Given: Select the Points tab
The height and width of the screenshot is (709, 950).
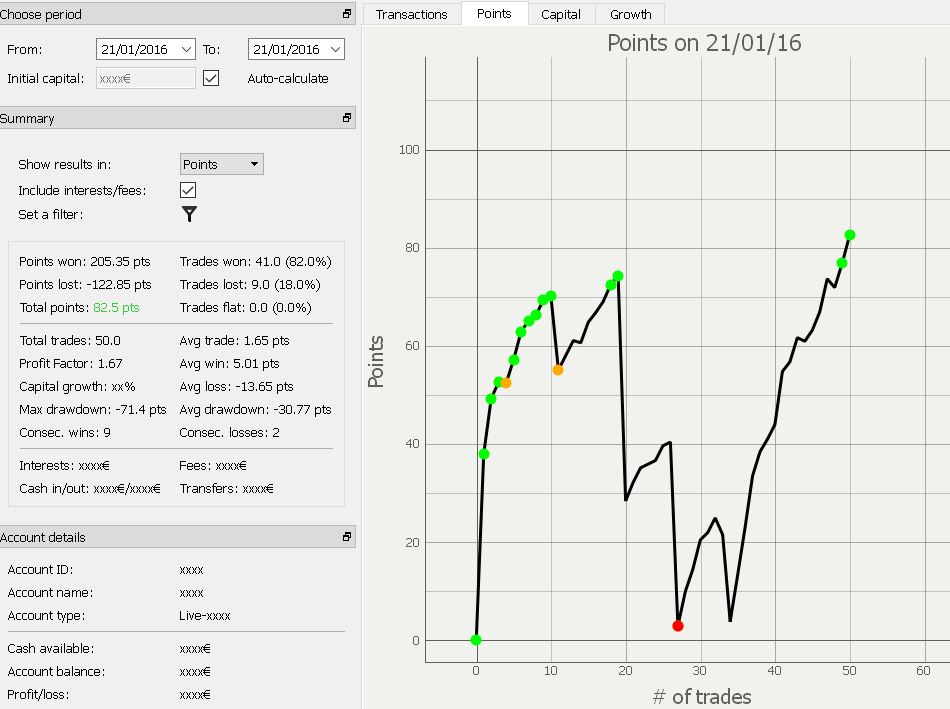Looking at the screenshot, I should point(494,13).
